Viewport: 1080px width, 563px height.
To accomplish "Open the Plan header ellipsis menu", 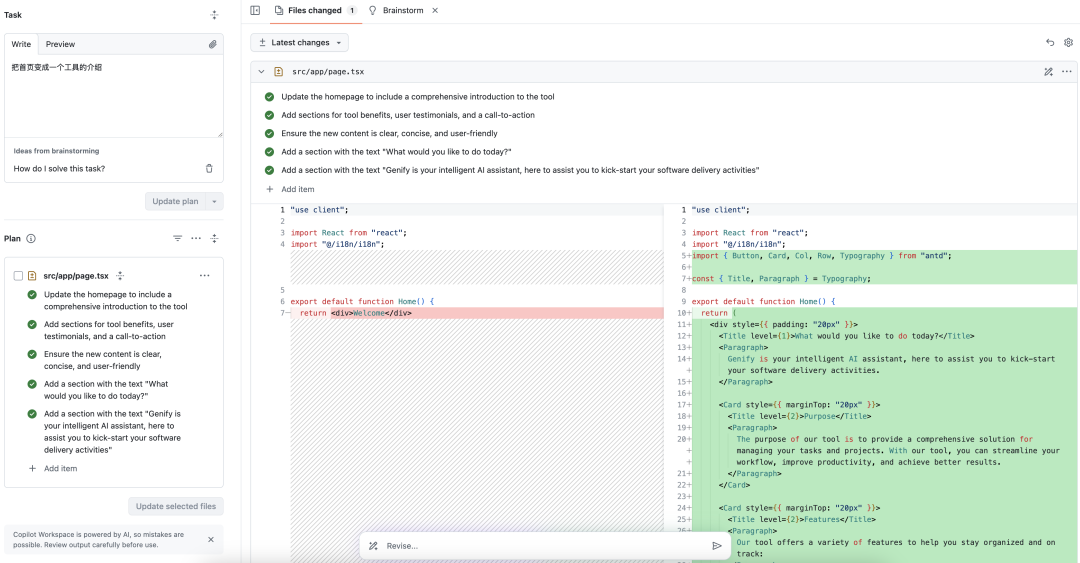I will (196, 238).
